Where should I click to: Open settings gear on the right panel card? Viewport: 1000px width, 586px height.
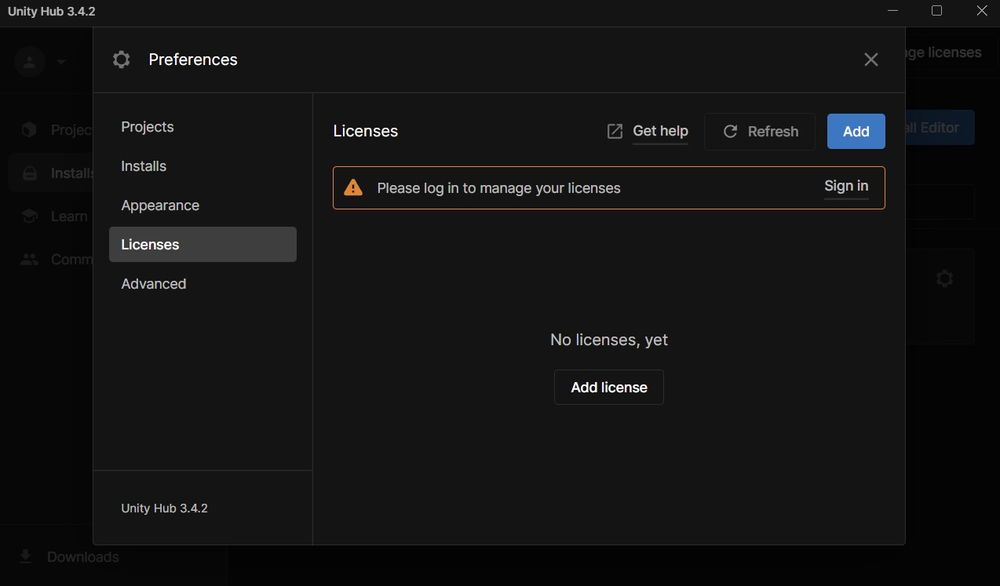pyautogui.click(x=944, y=278)
